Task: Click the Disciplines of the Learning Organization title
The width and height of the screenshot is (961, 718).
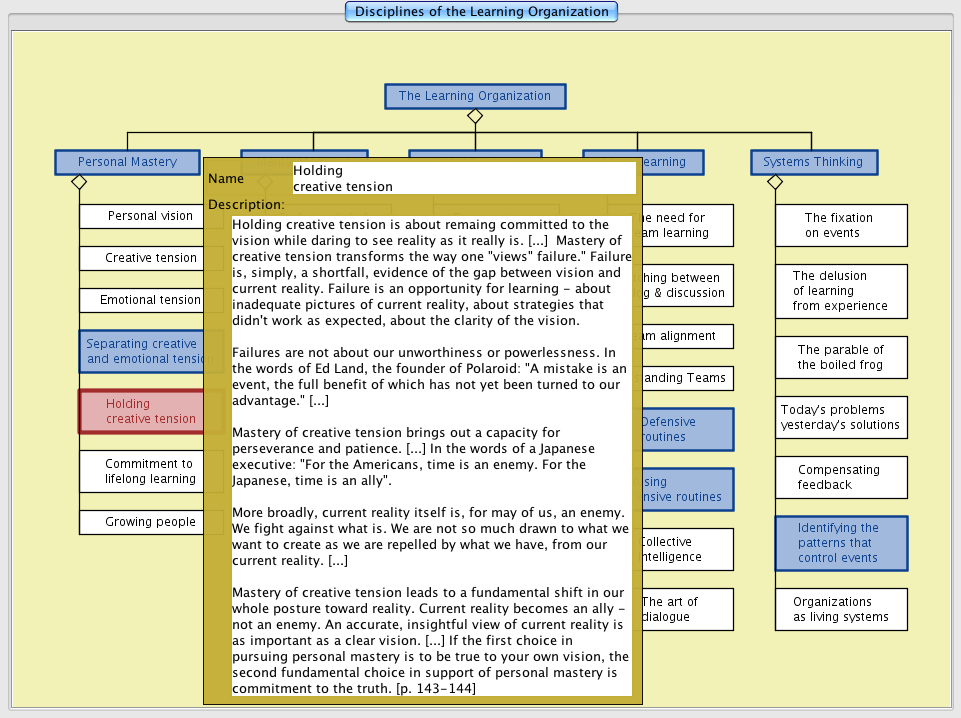Action: (x=481, y=12)
